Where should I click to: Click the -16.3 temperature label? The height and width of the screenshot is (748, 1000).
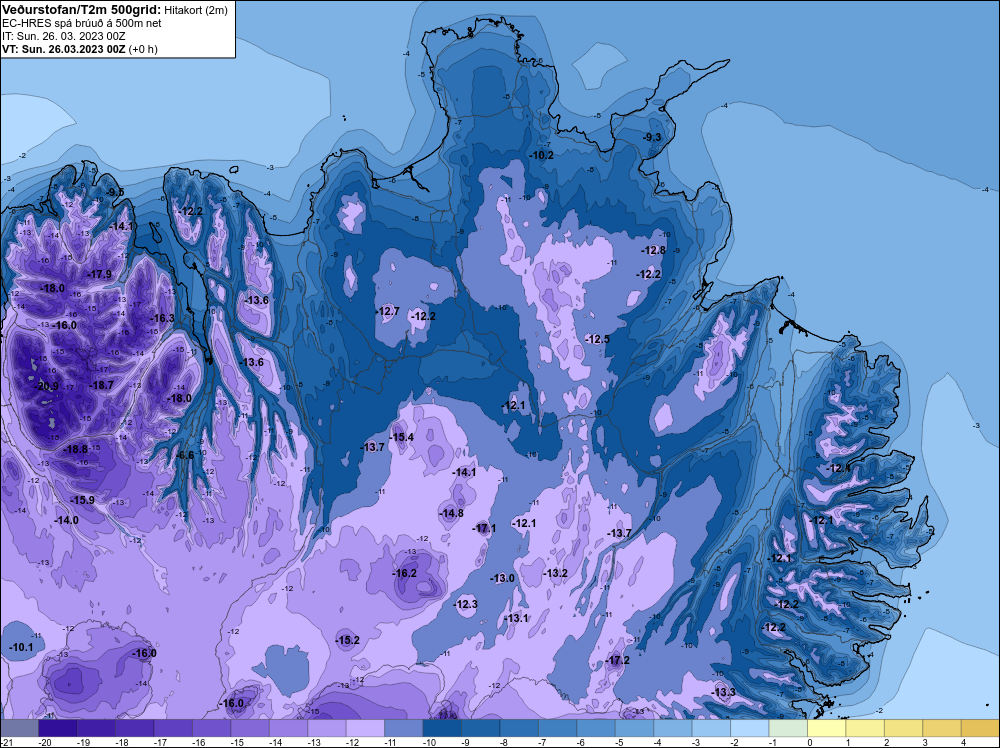point(163,318)
